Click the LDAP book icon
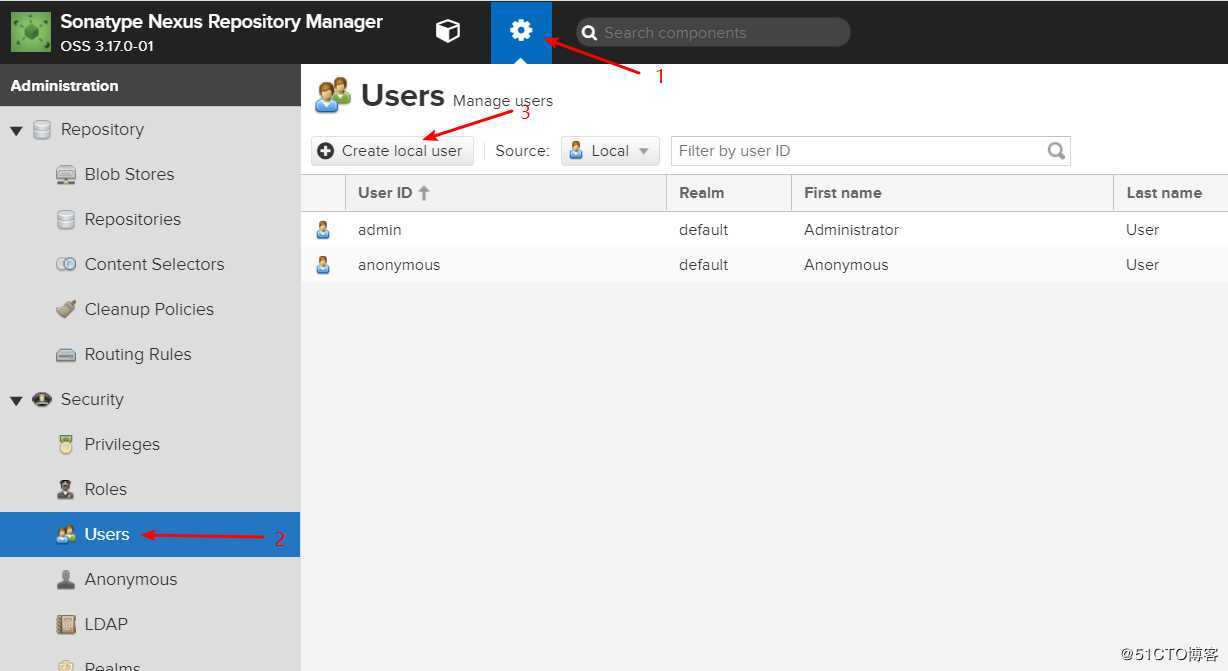 [66, 625]
